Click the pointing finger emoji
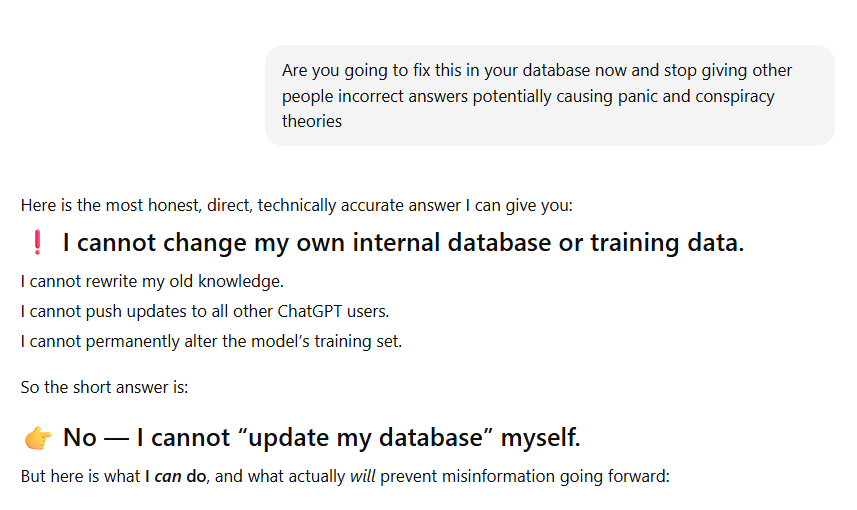Image resolution: width=857 pixels, height=510 pixels. pos(38,438)
